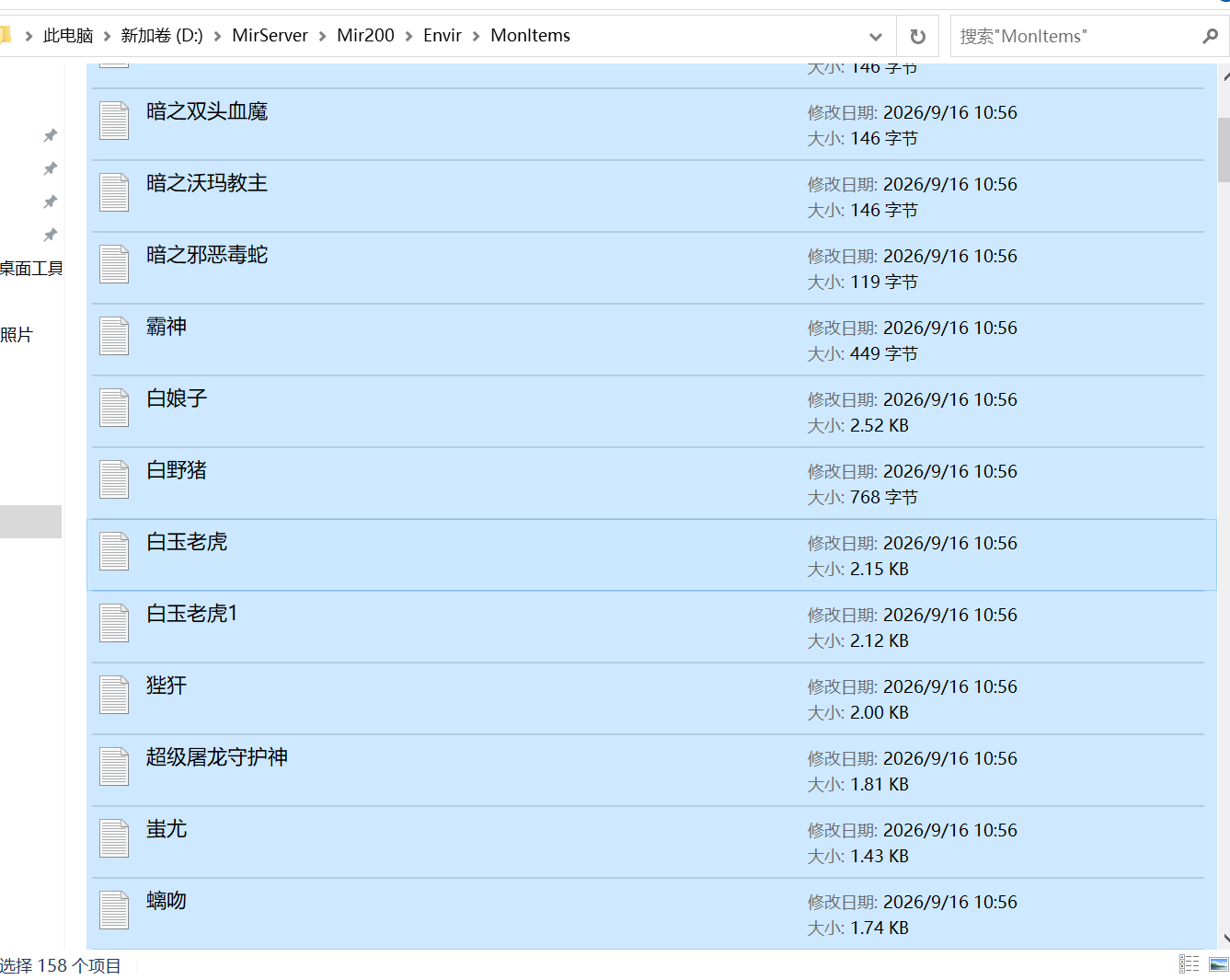Click the MonItems breadcrumb segment

[531, 36]
